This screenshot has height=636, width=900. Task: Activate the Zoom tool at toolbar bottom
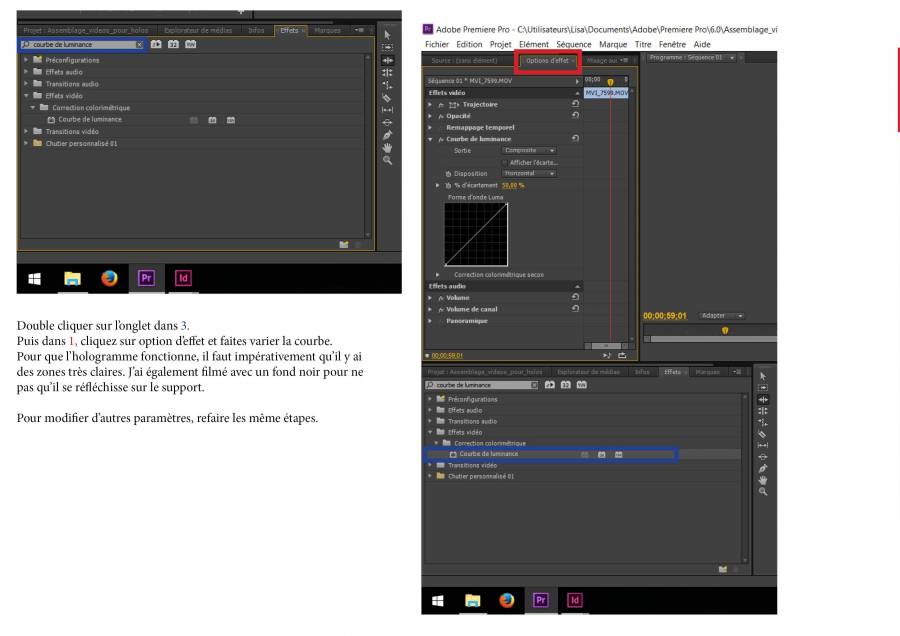[x=763, y=492]
